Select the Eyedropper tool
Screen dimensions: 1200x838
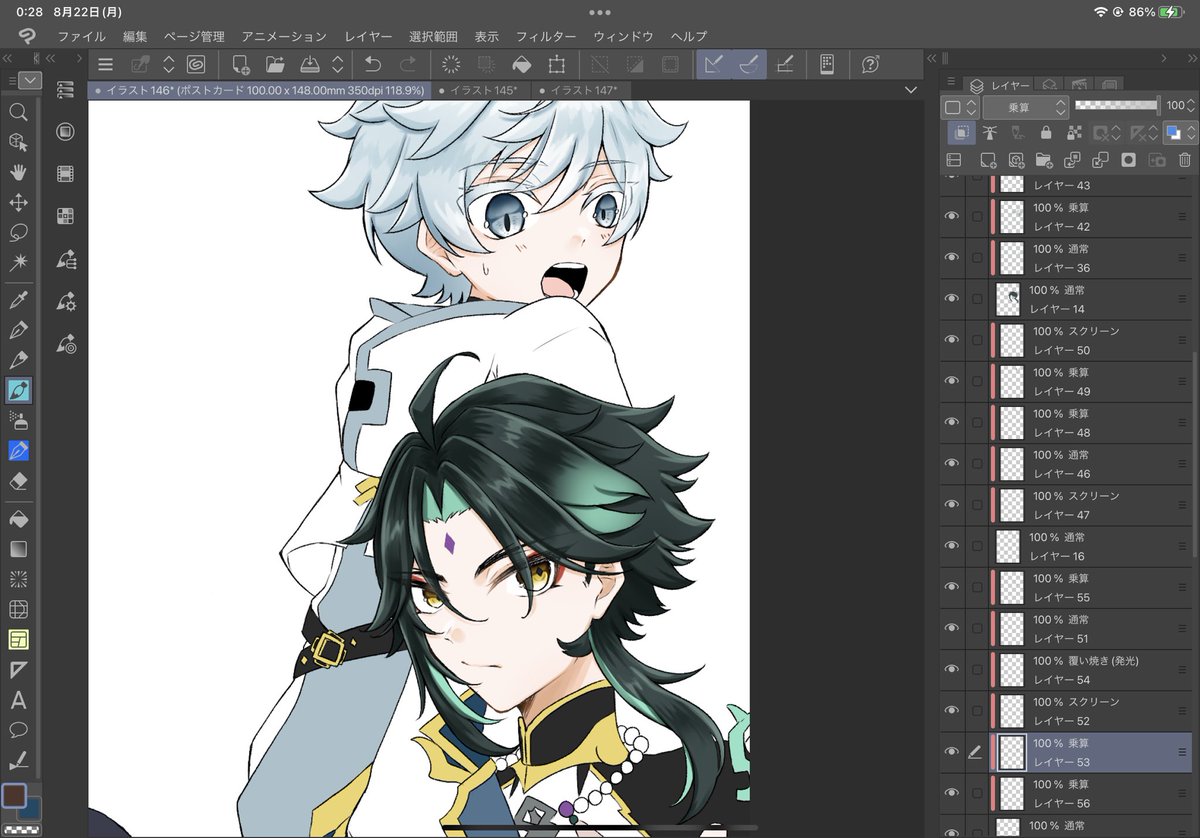18,299
